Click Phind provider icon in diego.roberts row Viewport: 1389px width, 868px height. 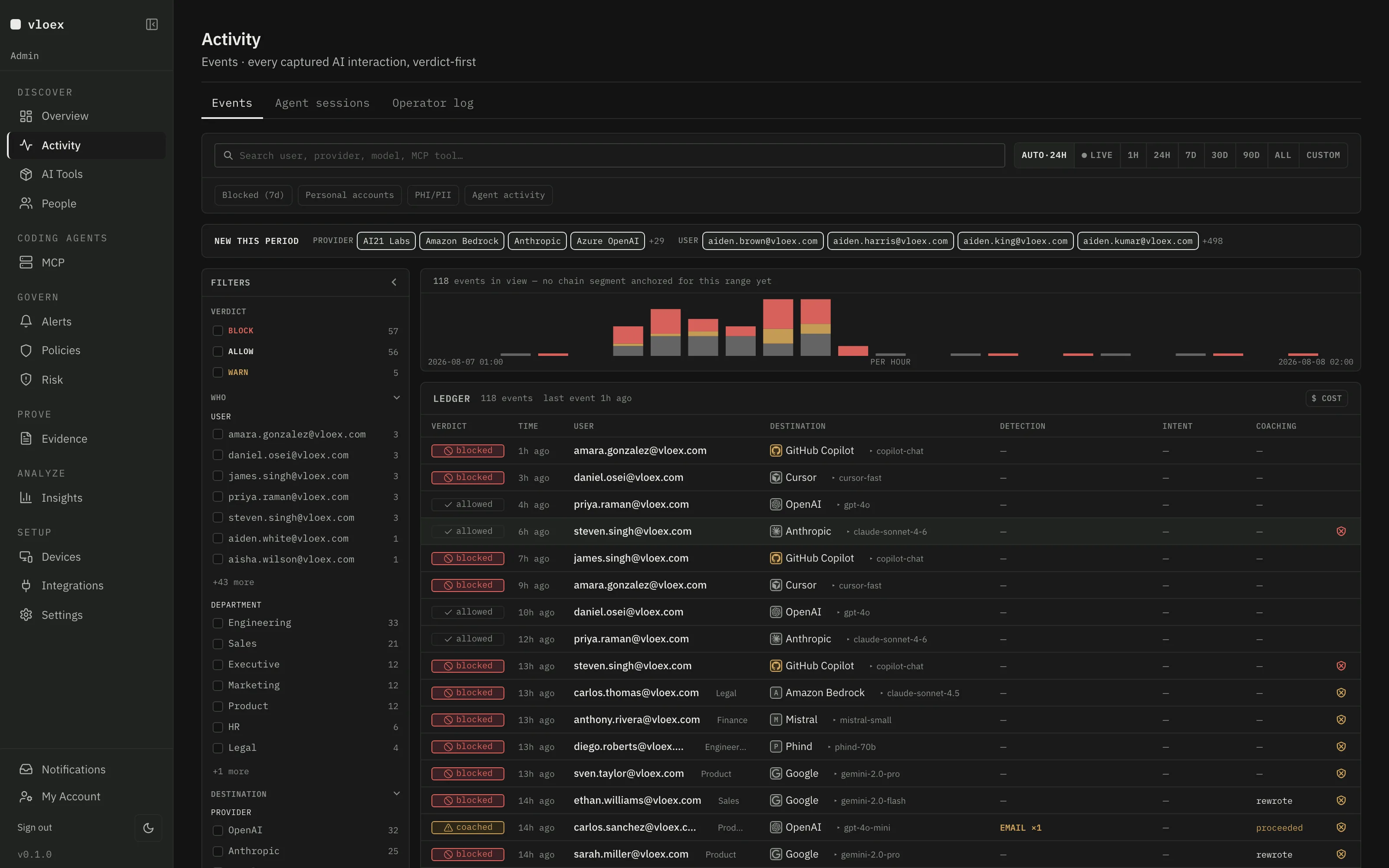[x=775, y=747]
